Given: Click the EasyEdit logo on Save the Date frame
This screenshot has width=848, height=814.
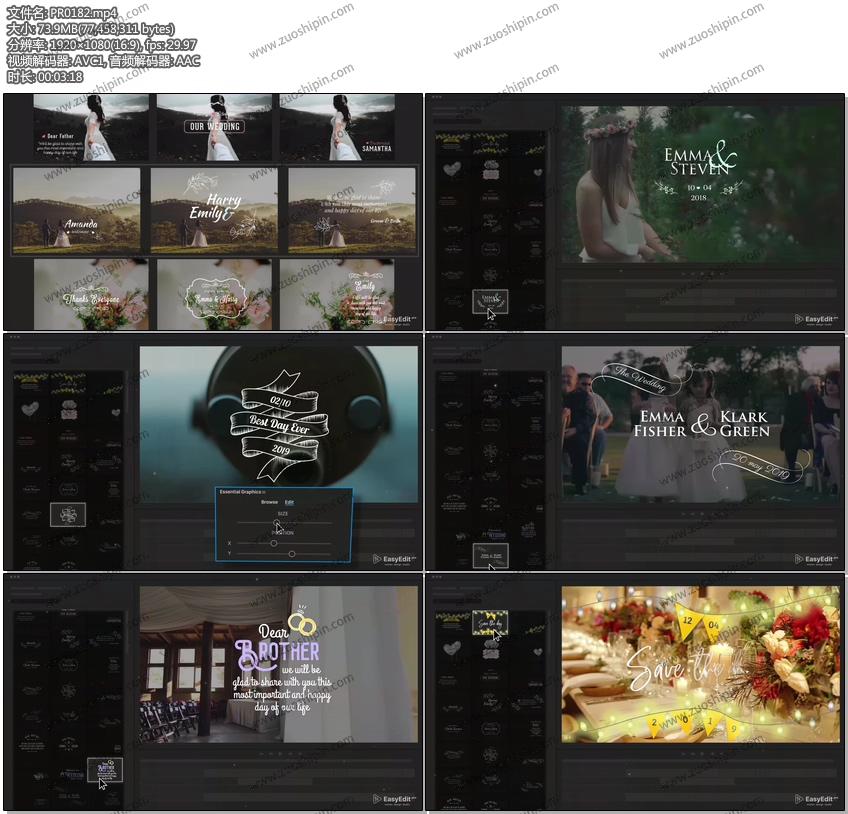Looking at the screenshot, I should 816,799.
